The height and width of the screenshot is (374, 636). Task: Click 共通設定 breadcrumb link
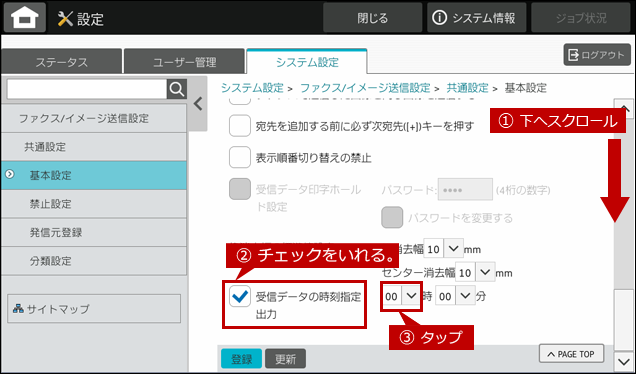tap(467, 88)
